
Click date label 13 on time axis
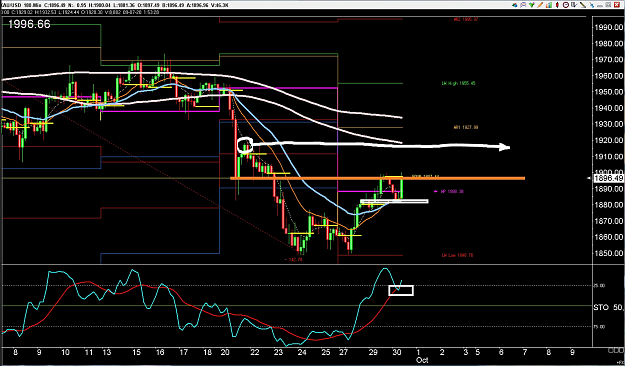pos(106,352)
